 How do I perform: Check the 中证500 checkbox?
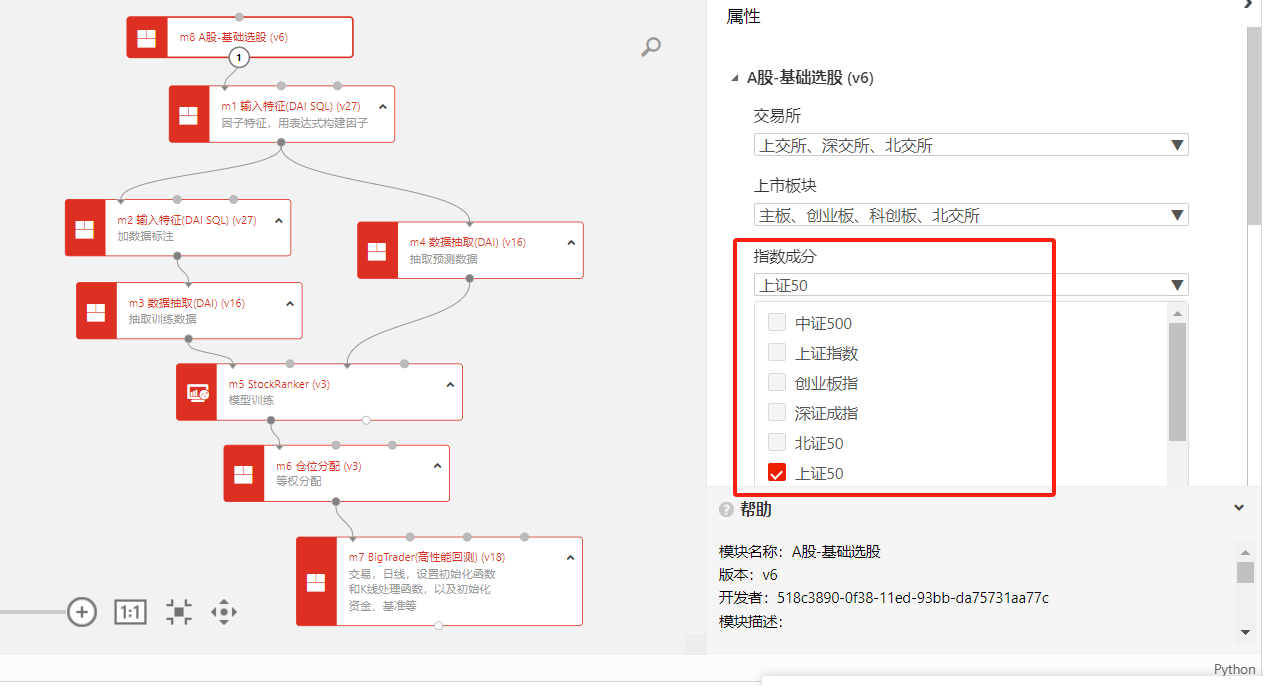777,323
